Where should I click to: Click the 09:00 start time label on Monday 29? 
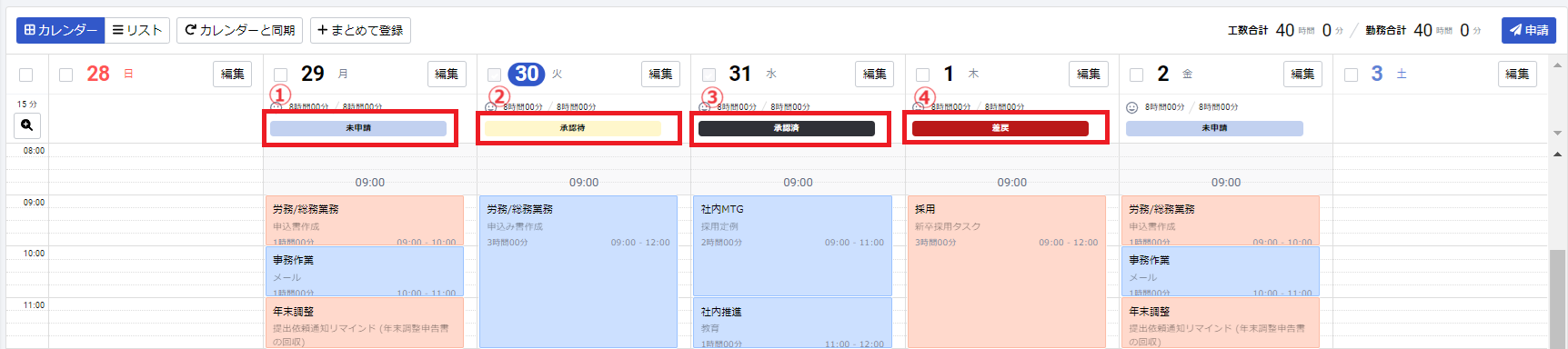(x=370, y=183)
